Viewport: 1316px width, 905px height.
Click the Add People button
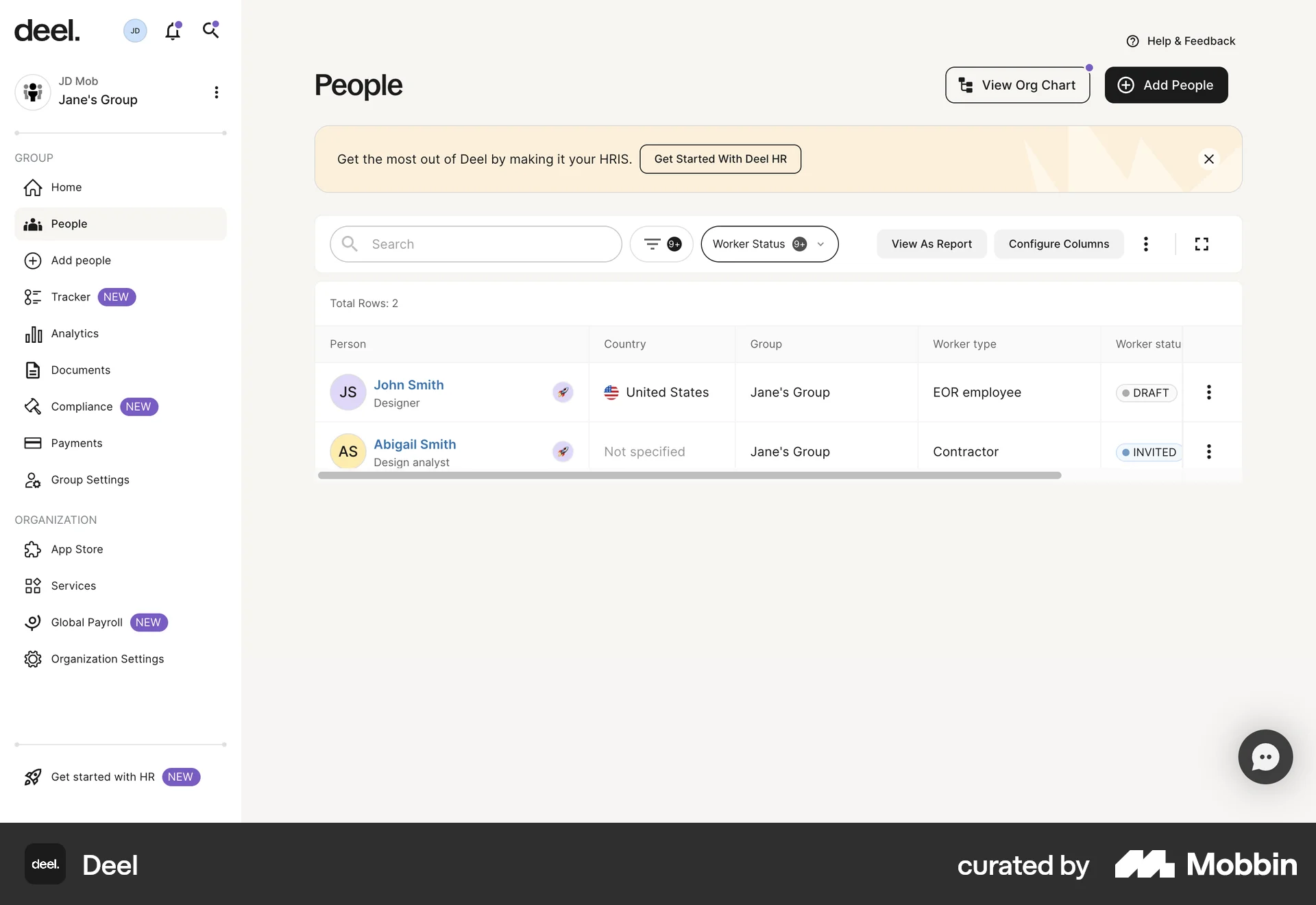pos(1166,85)
